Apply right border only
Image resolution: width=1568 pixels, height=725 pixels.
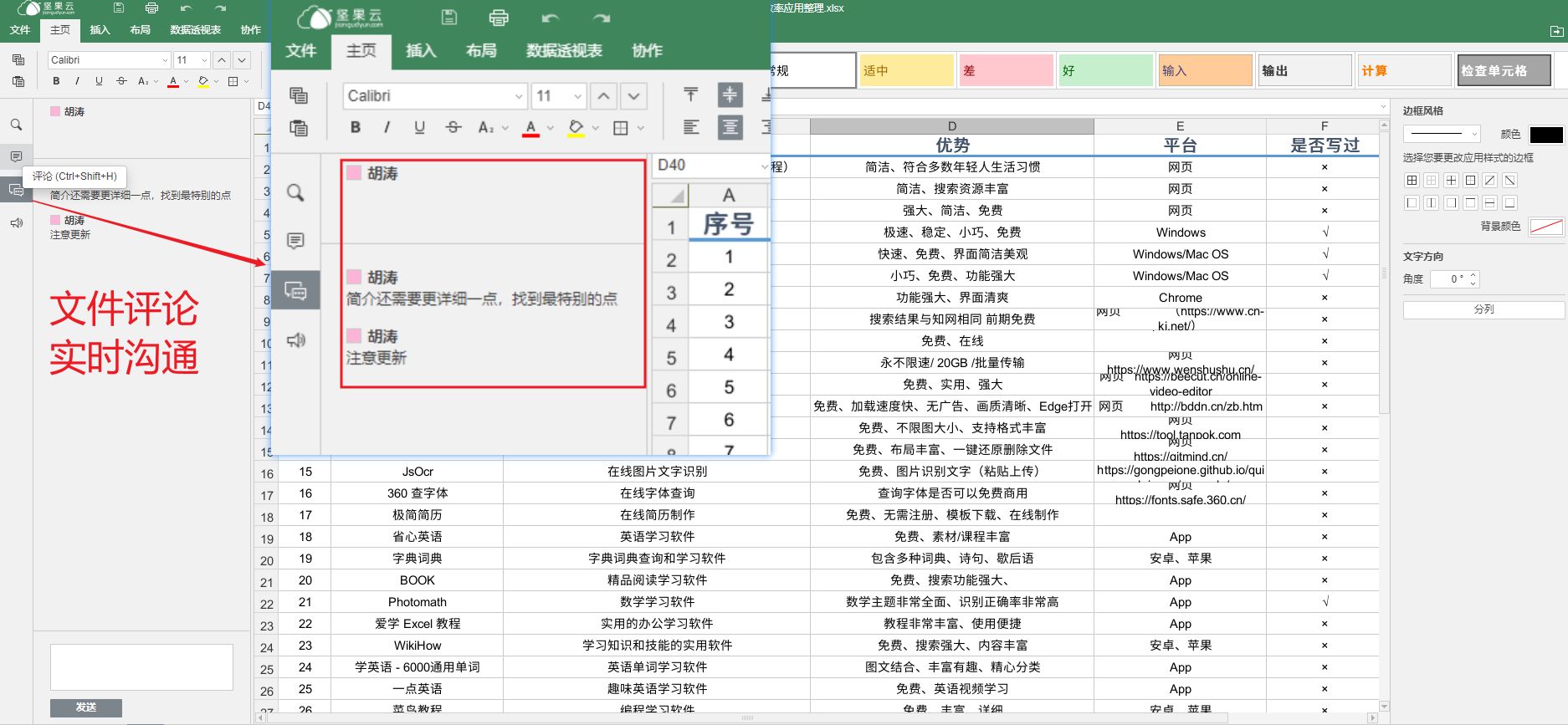click(1451, 202)
